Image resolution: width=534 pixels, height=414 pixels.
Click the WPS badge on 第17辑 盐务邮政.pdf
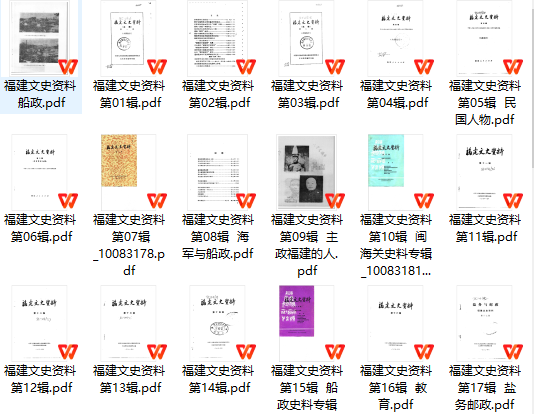tap(513, 352)
